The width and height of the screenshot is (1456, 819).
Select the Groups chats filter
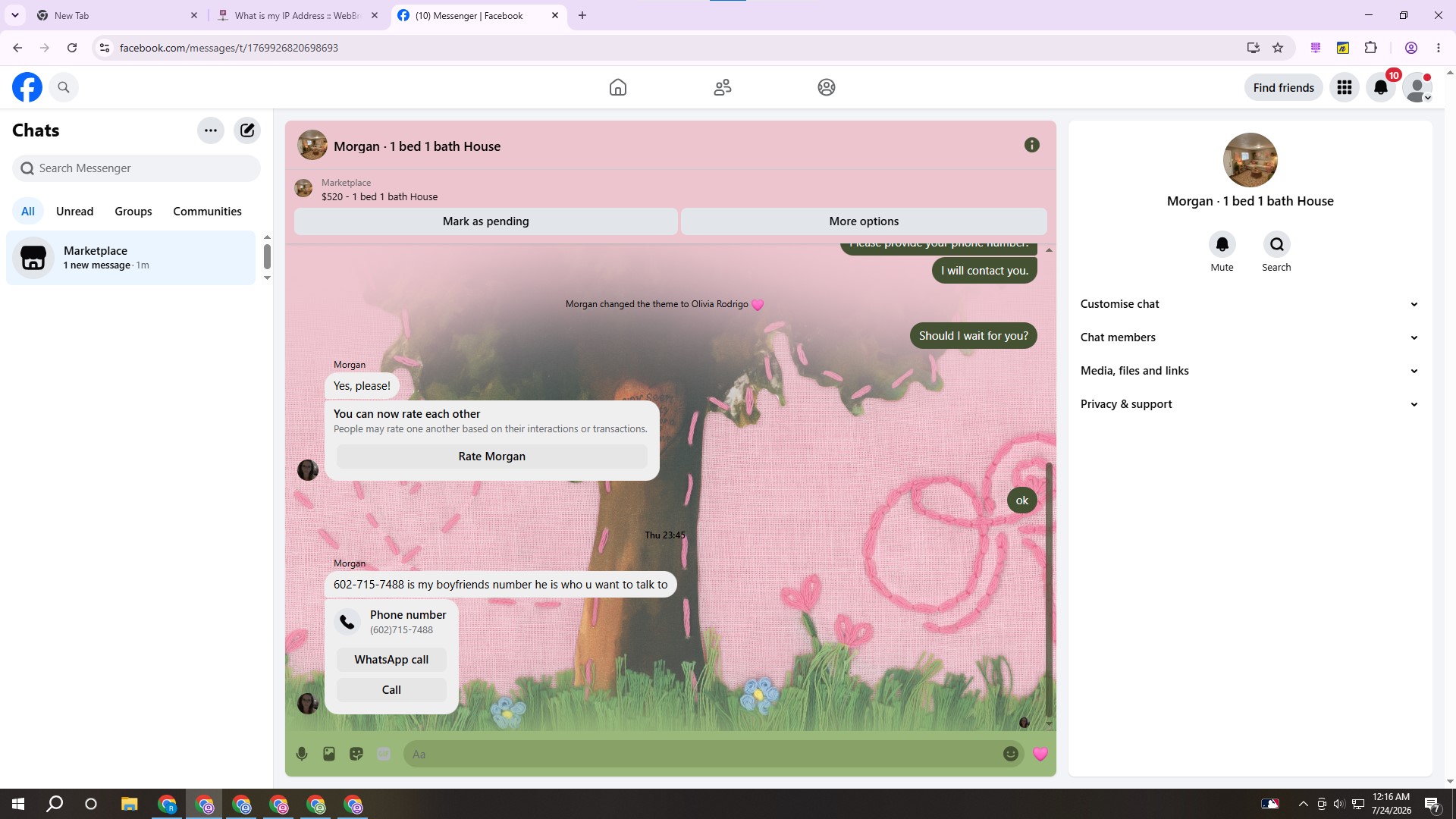coord(133,212)
